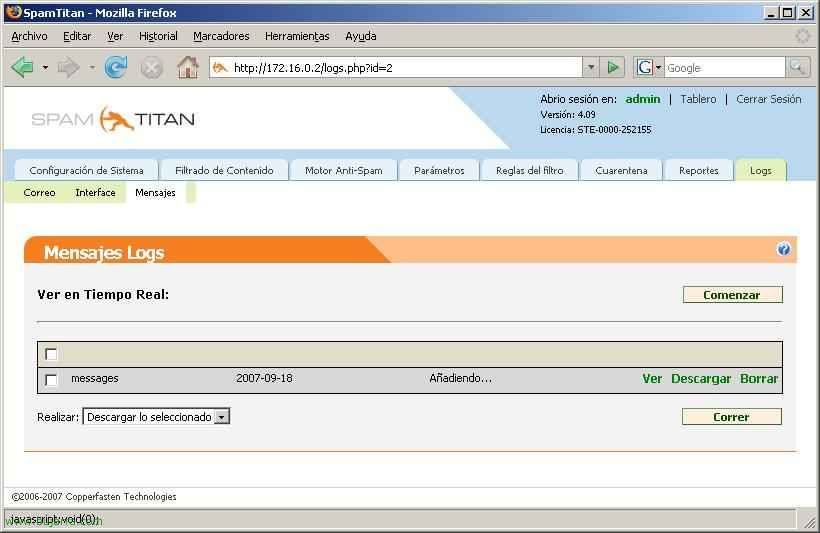Image resolution: width=820 pixels, height=533 pixels.
Task: Open the Herramientas menu
Action: pyautogui.click(x=297, y=36)
